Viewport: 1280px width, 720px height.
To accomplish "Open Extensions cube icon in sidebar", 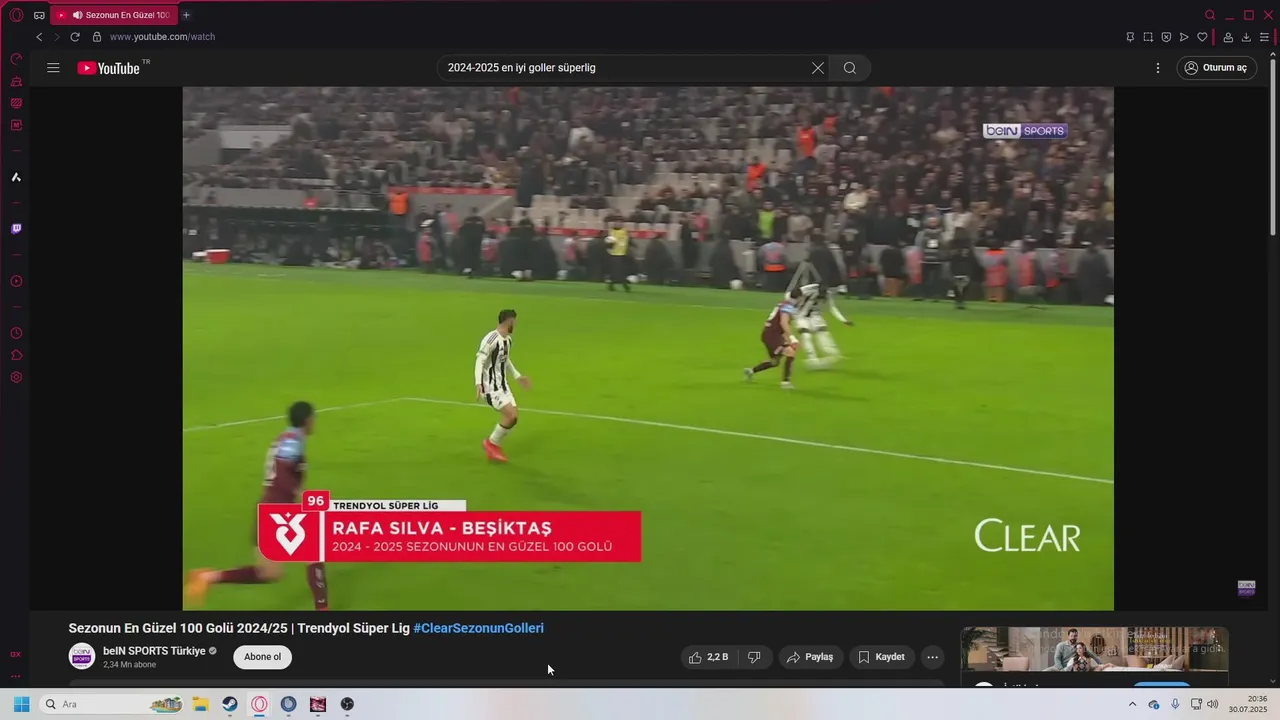I will [x=16, y=355].
